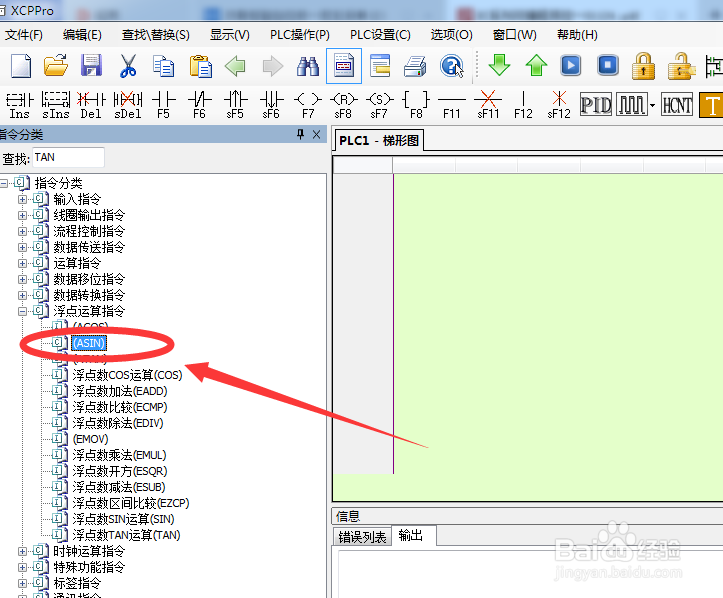Open the 窗口(W) menu

(x=514, y=35)
